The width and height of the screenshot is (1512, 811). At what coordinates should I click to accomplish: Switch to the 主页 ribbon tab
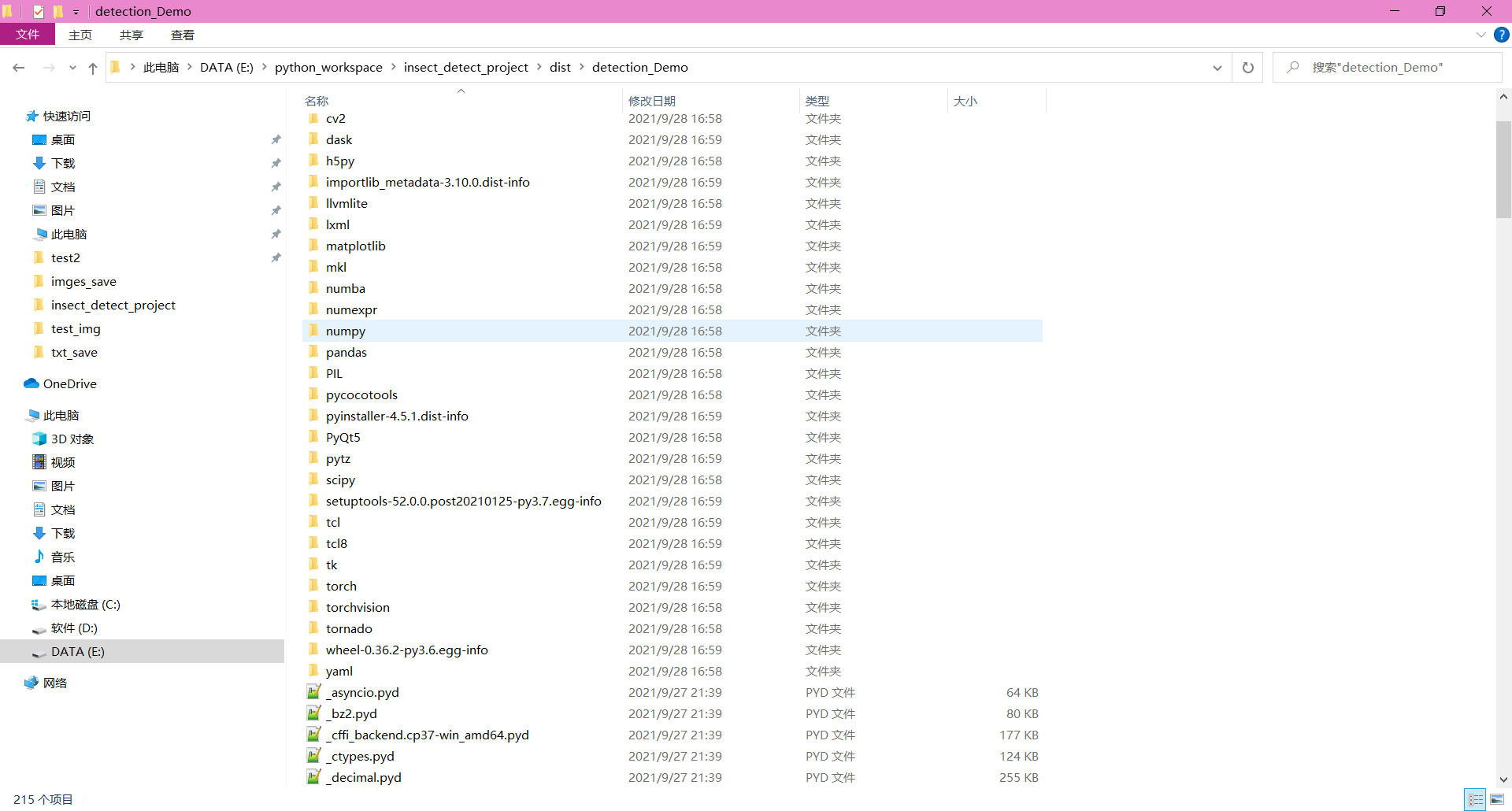(80, 35)
